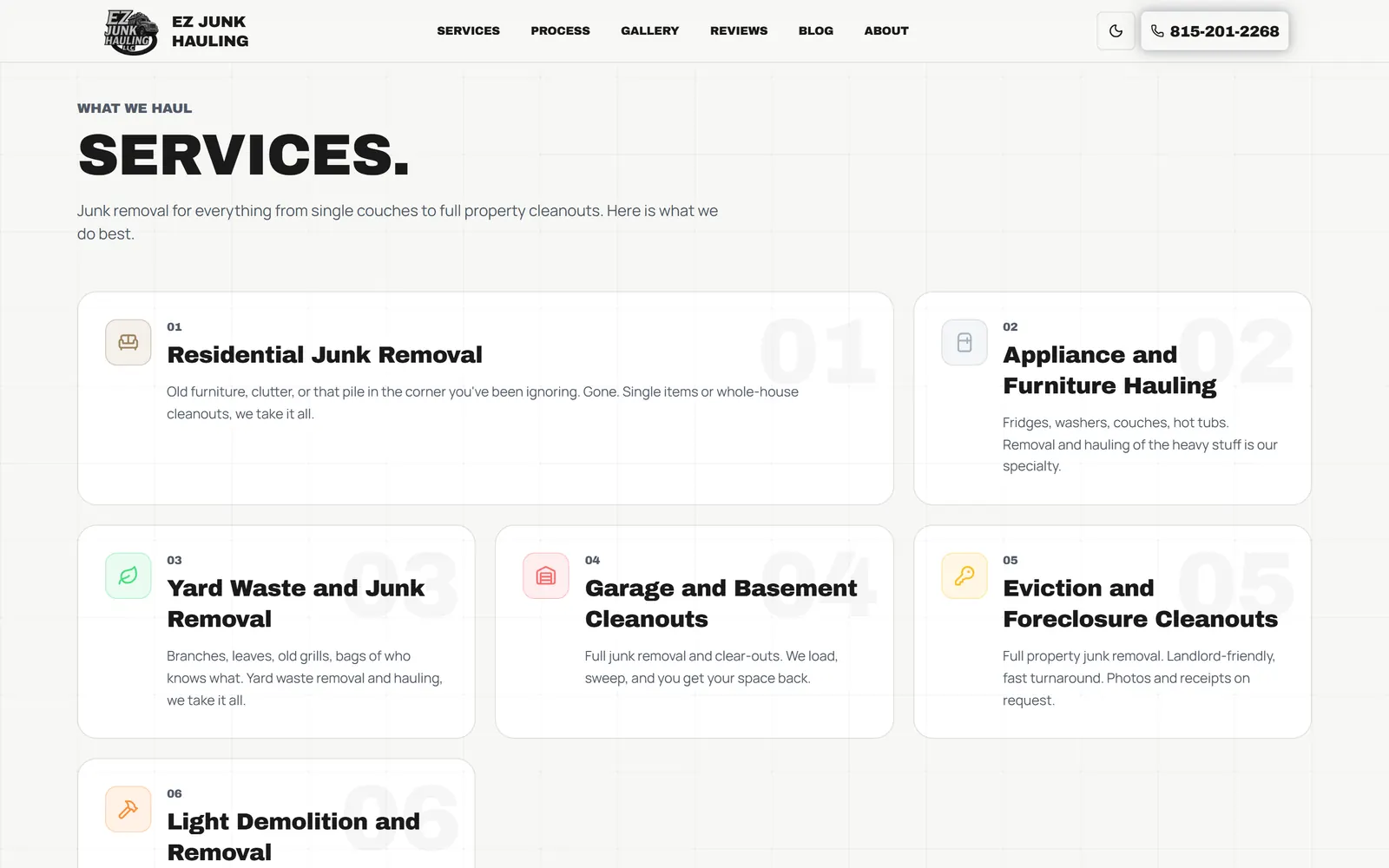1389x868 pixels.
Task: Click text 'Full property junk removal. Landlord-friendly'
Action: click(1139, 678)
